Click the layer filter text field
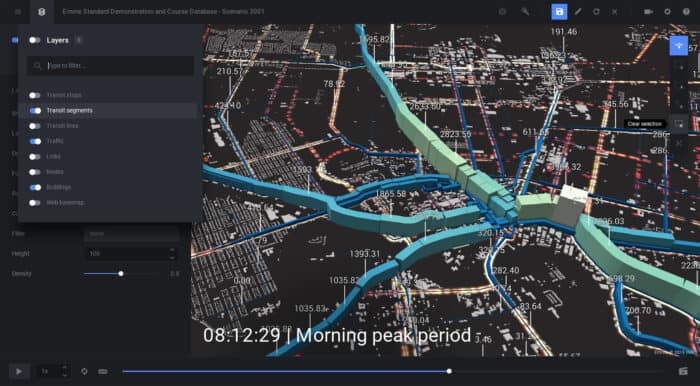 point(110,66)
